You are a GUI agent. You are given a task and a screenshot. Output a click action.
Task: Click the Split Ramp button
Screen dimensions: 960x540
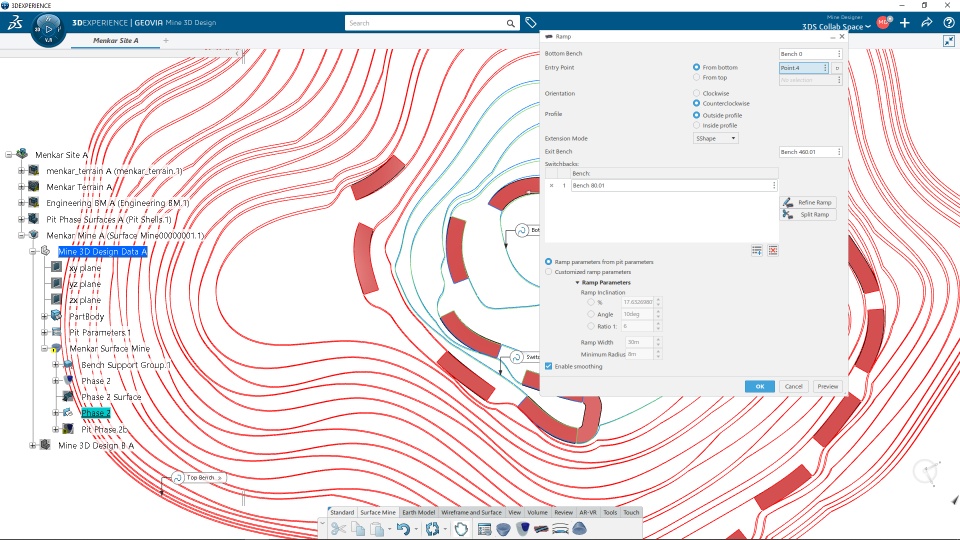point(808,214)
